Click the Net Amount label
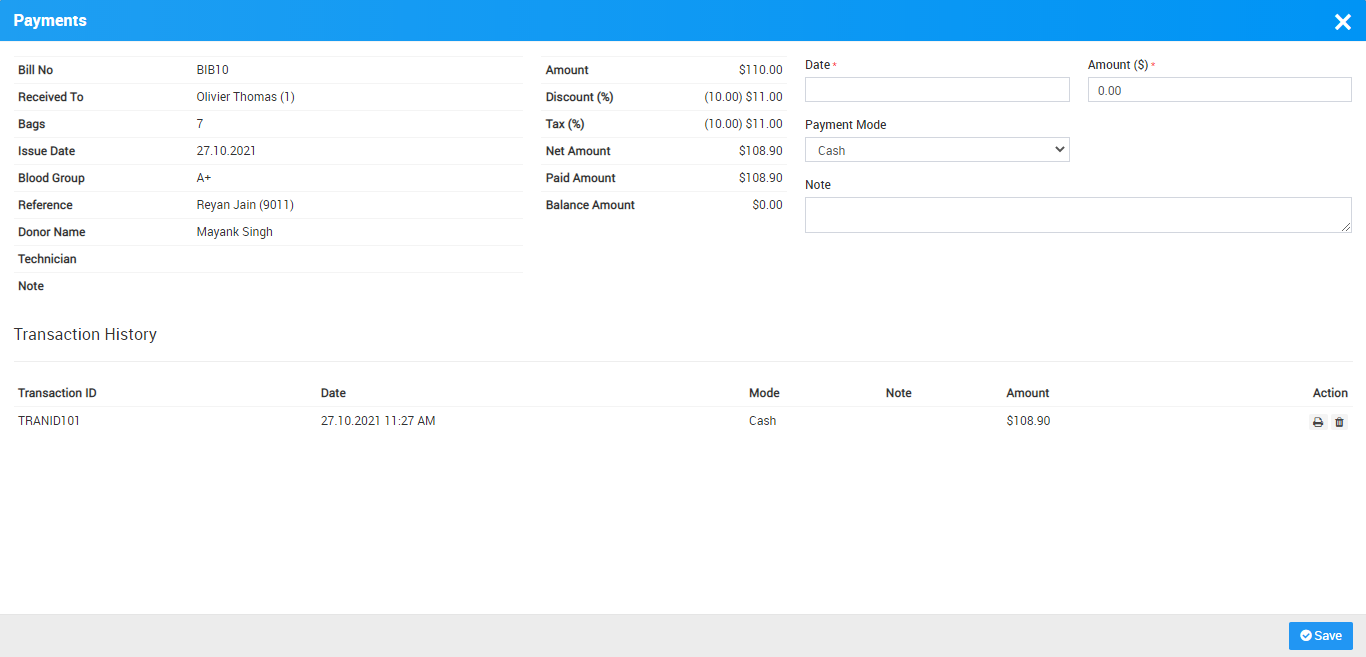The height and width of the screenshot is (657, 1366). tap(578, 151)
